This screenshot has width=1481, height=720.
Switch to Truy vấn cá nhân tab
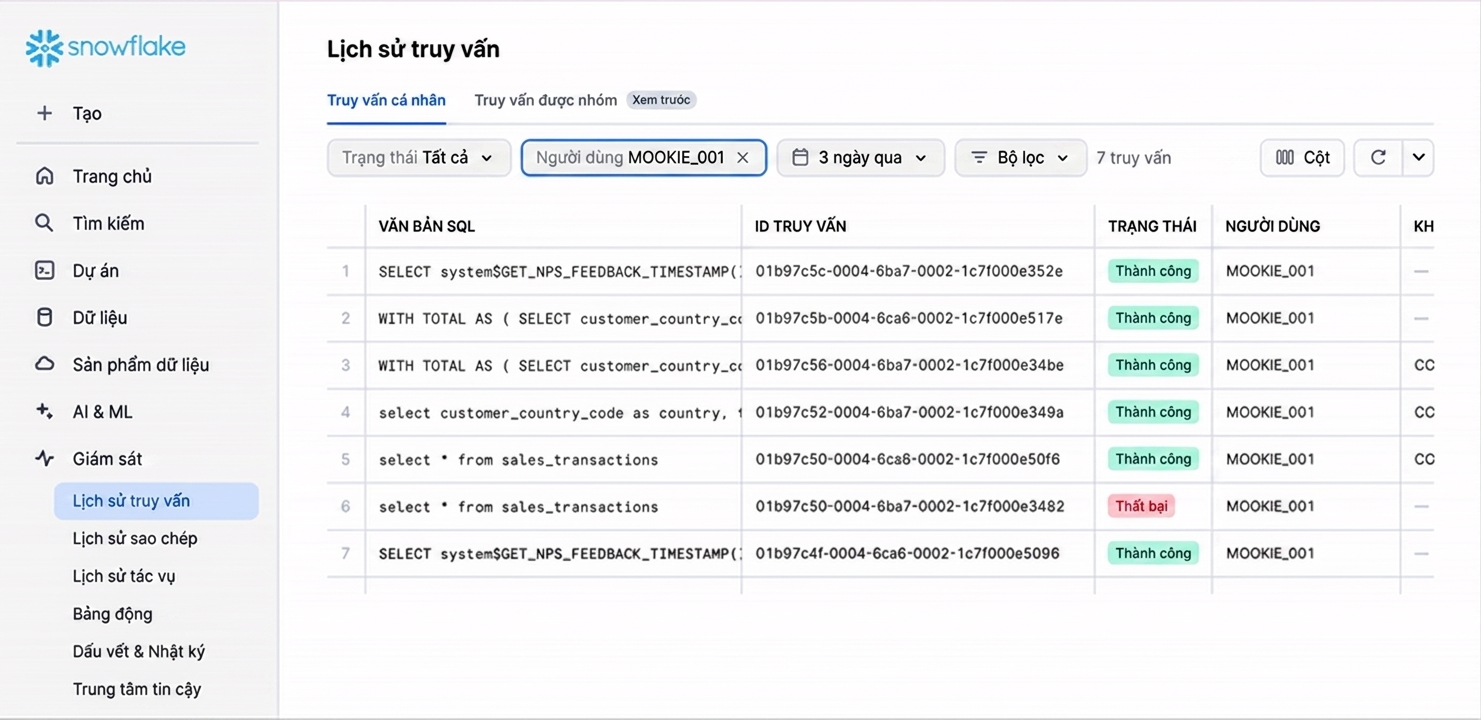pyautogui.click(x=386, y=100)
